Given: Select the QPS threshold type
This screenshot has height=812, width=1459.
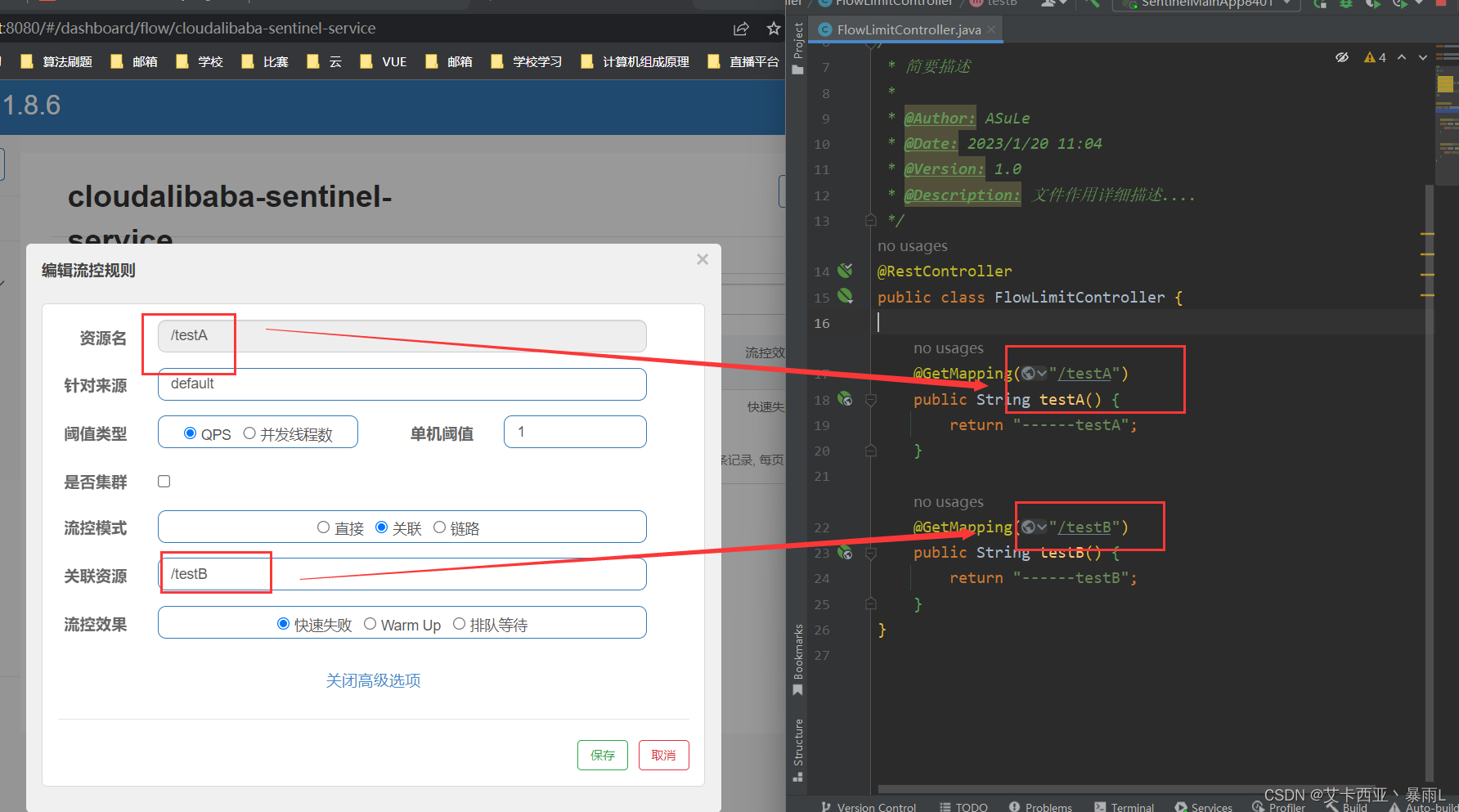Looking at the screenshot, I should pos(191,433).
